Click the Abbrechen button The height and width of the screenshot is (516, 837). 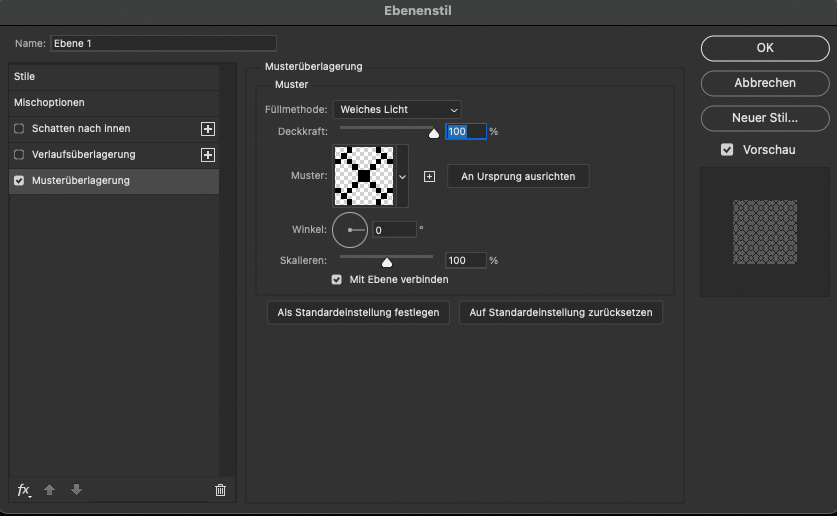[765, 83]
